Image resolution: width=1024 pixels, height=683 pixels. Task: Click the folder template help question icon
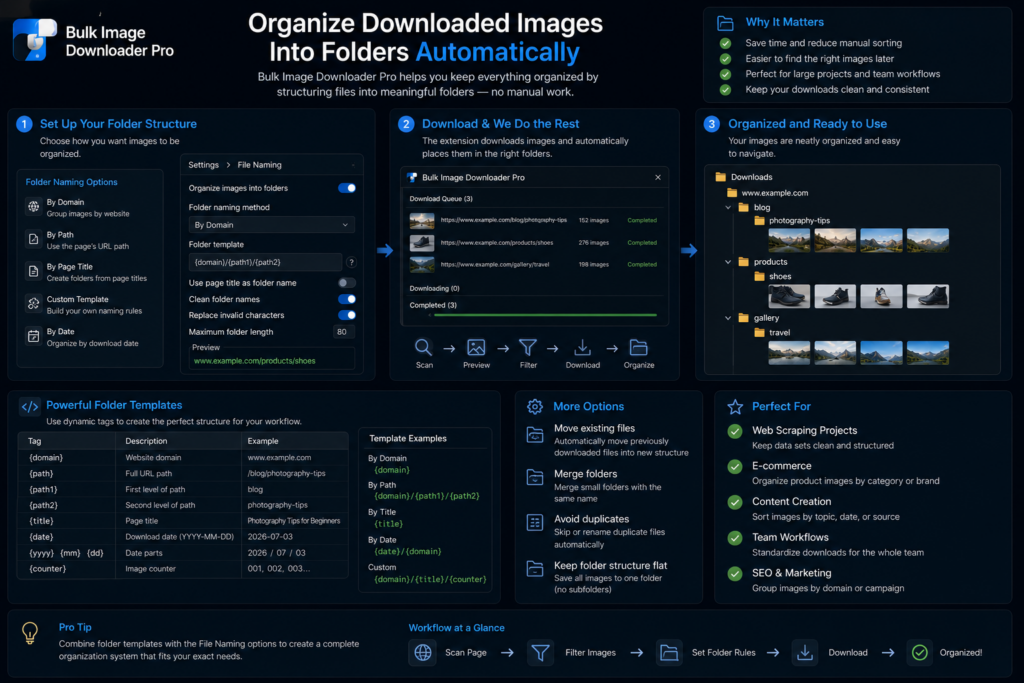click(351, 262)
